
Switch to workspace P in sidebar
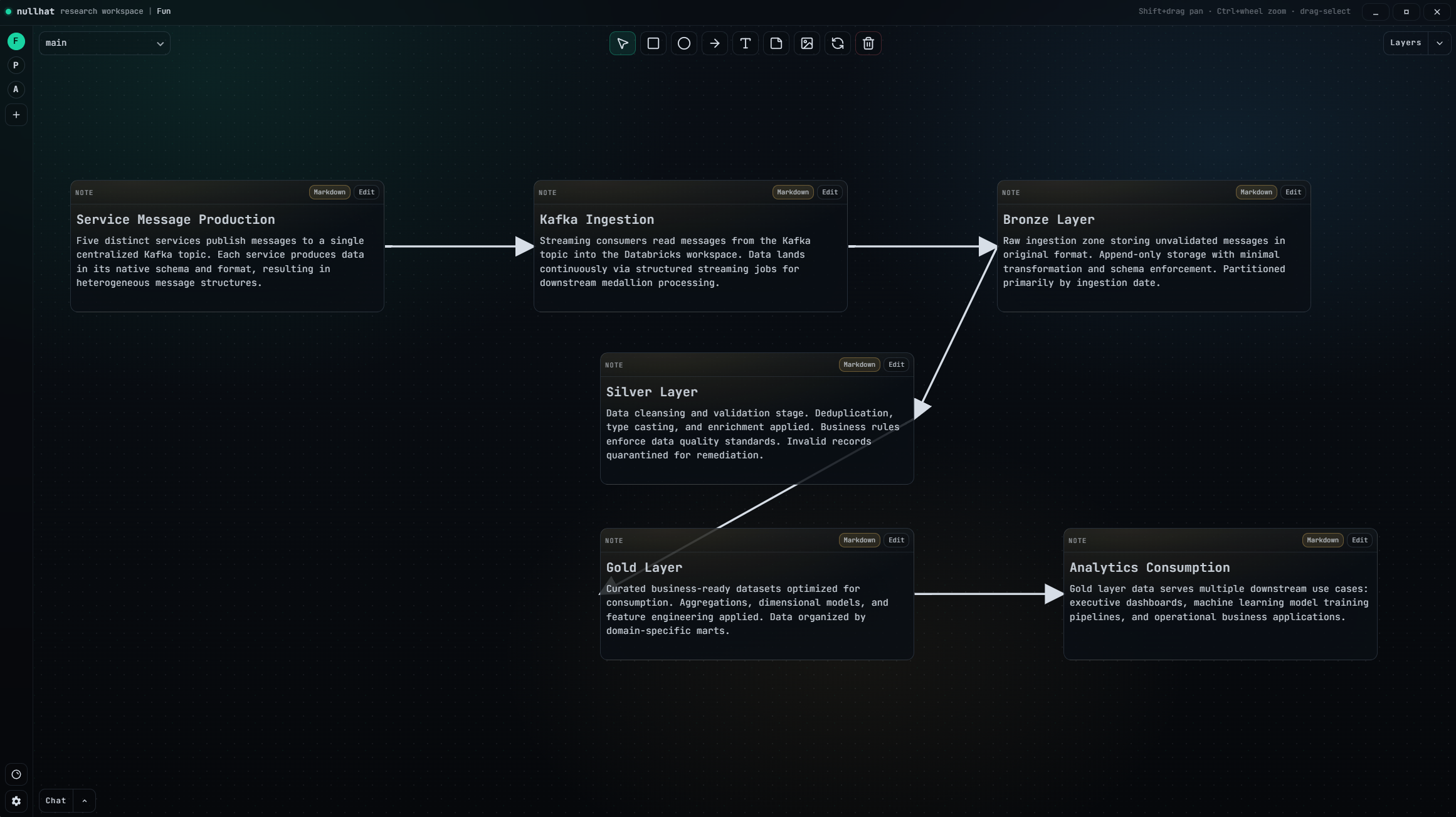tap(16, 65)
